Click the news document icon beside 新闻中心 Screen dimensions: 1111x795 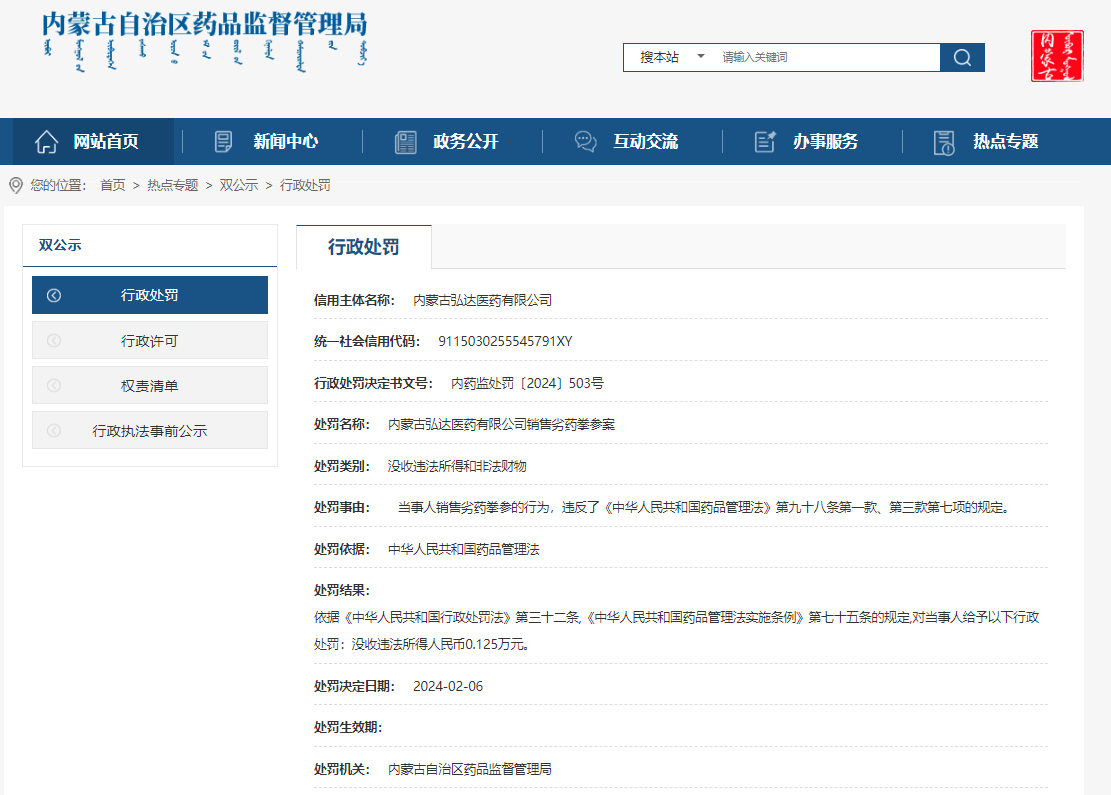[x=223, y=142]
